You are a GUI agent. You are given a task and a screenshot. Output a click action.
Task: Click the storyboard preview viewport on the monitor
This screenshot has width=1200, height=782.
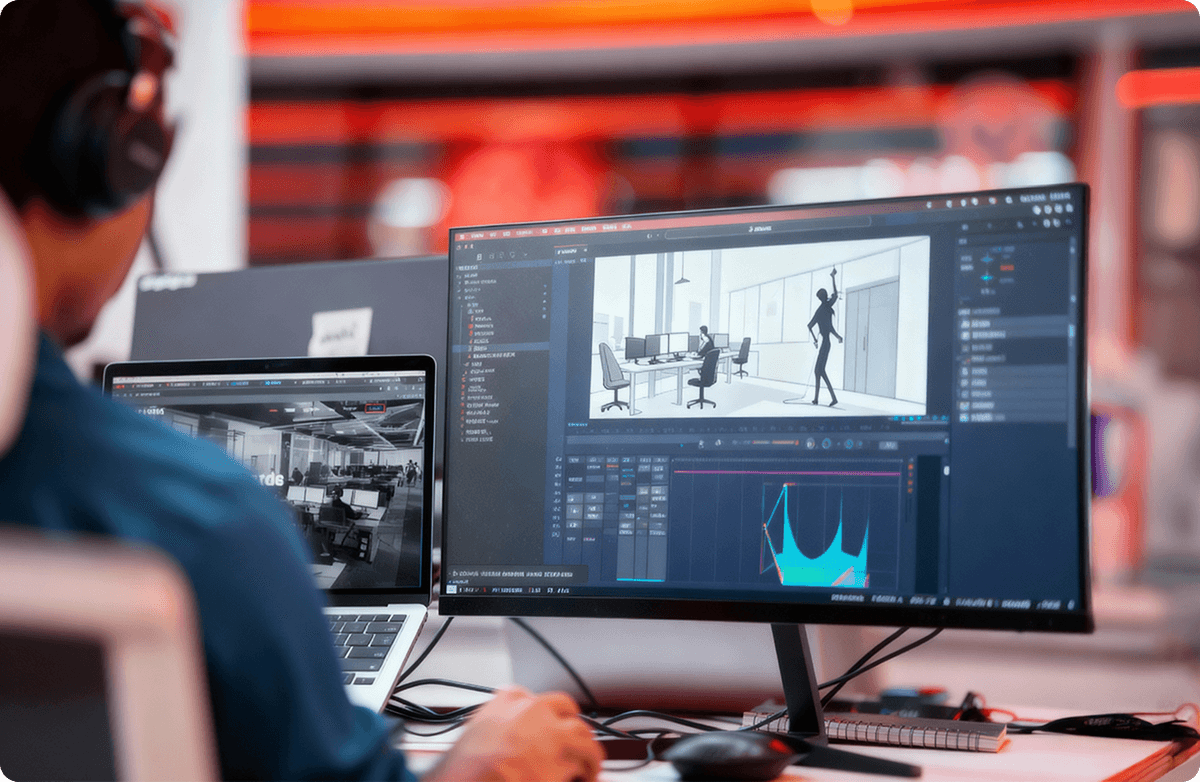[x=759, y=325]
